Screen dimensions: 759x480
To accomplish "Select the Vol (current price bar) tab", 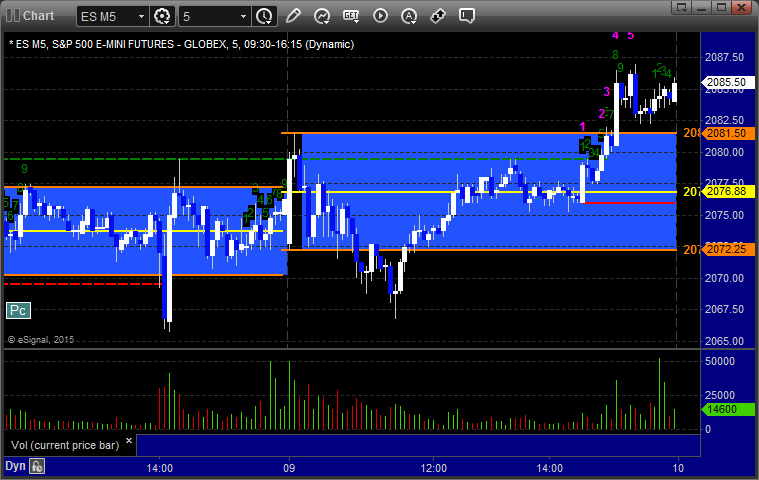I will pos(65,445).
